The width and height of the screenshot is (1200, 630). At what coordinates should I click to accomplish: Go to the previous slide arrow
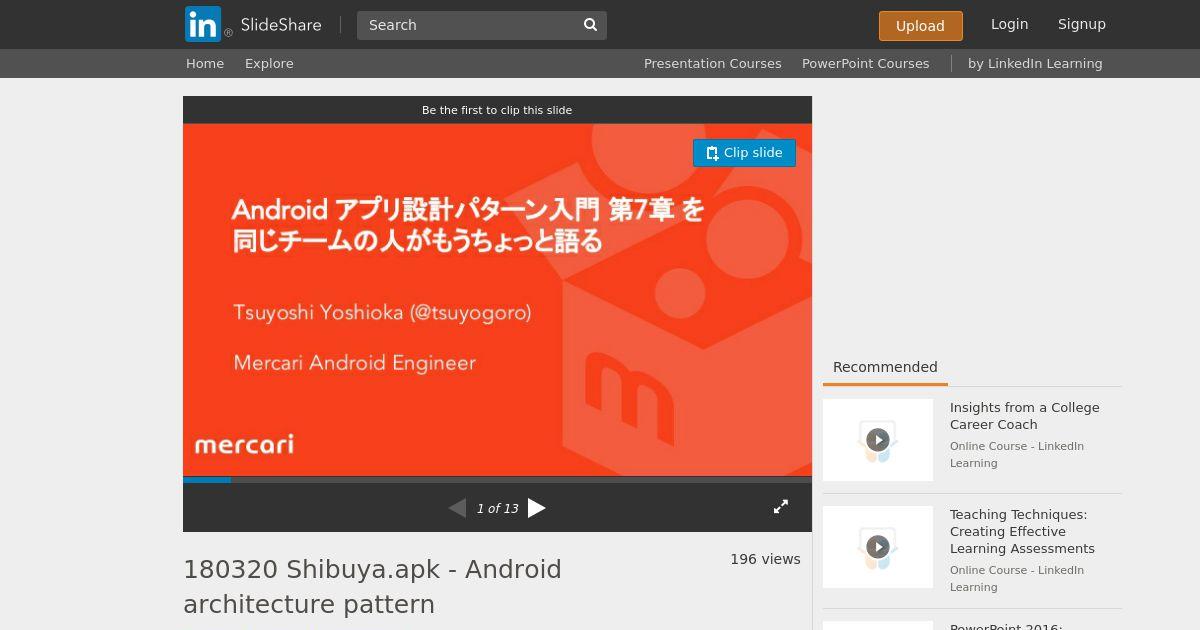pos(457,508)
